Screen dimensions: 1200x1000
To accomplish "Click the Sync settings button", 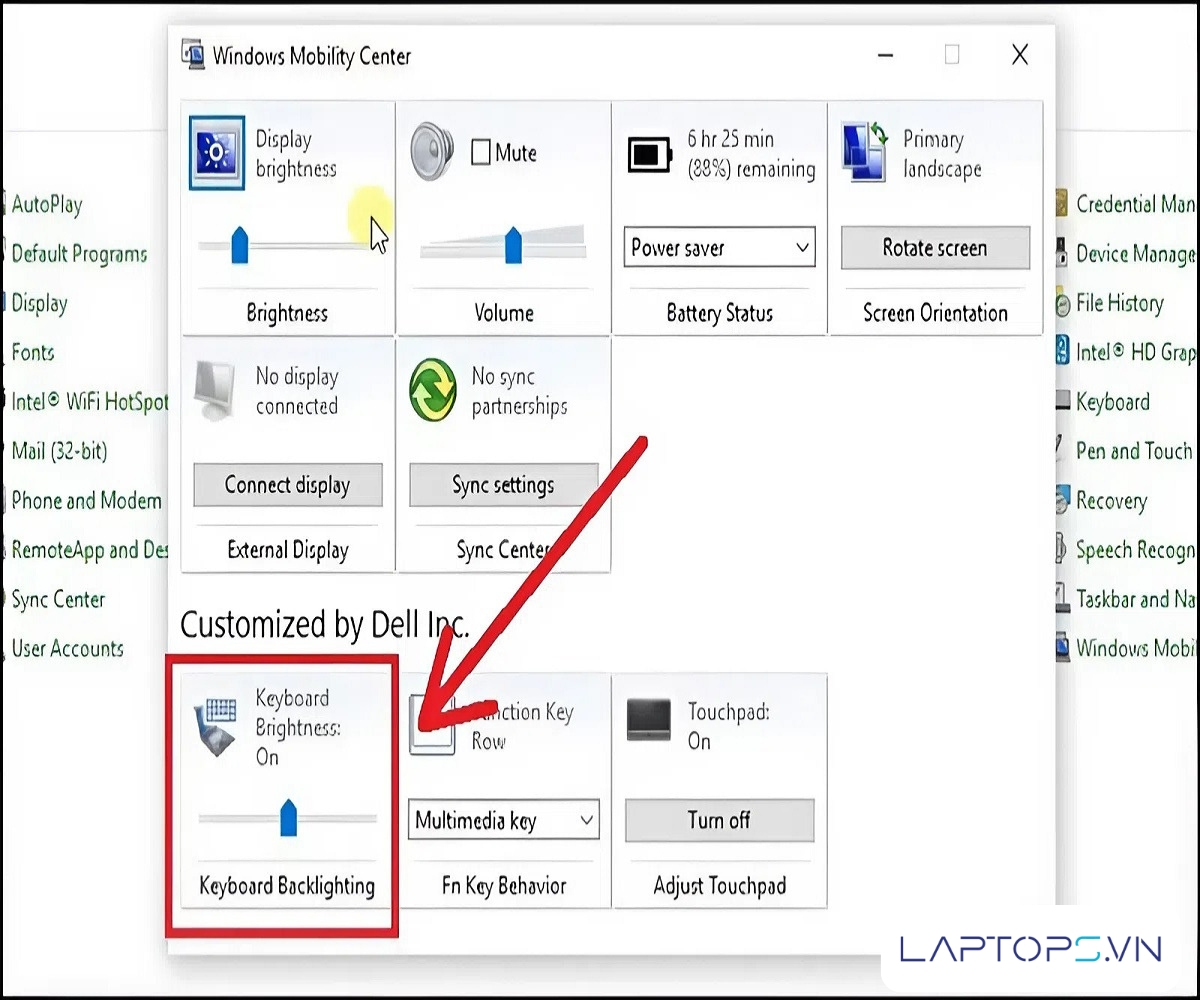I will [503, 485].
